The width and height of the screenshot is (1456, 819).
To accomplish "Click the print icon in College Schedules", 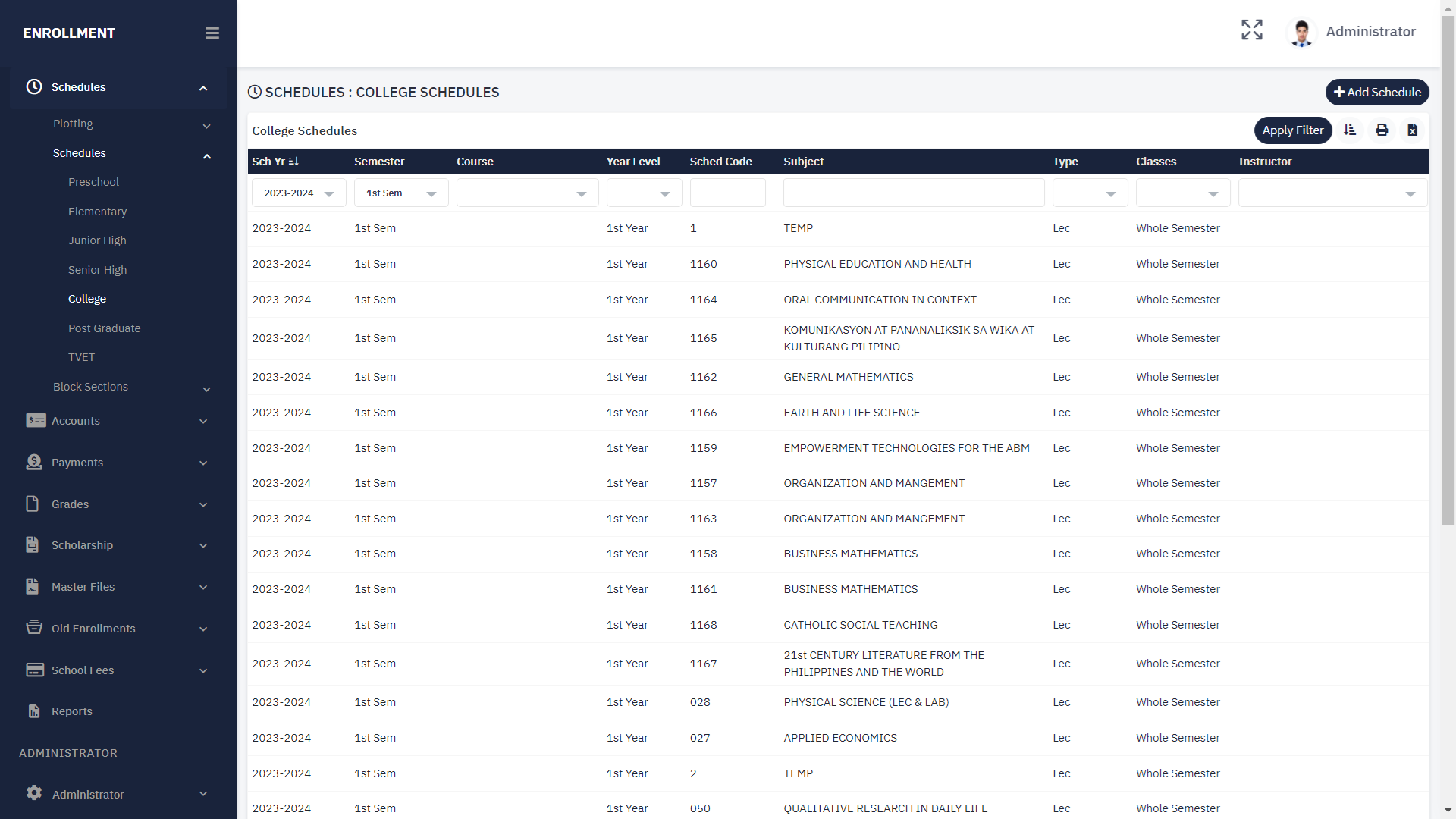I will 1382,130.
